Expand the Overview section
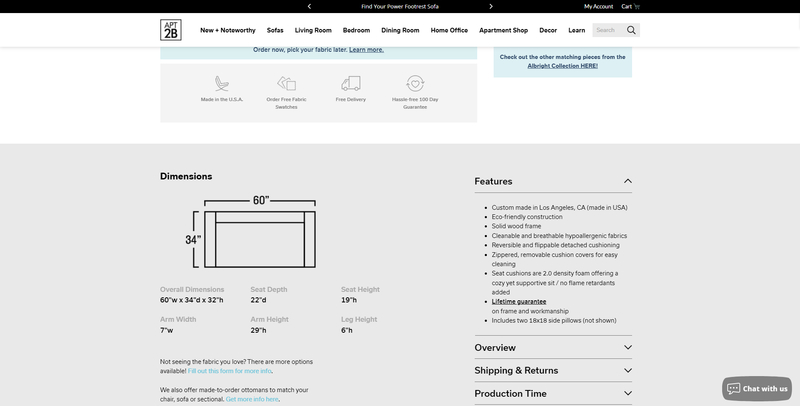 627,347
